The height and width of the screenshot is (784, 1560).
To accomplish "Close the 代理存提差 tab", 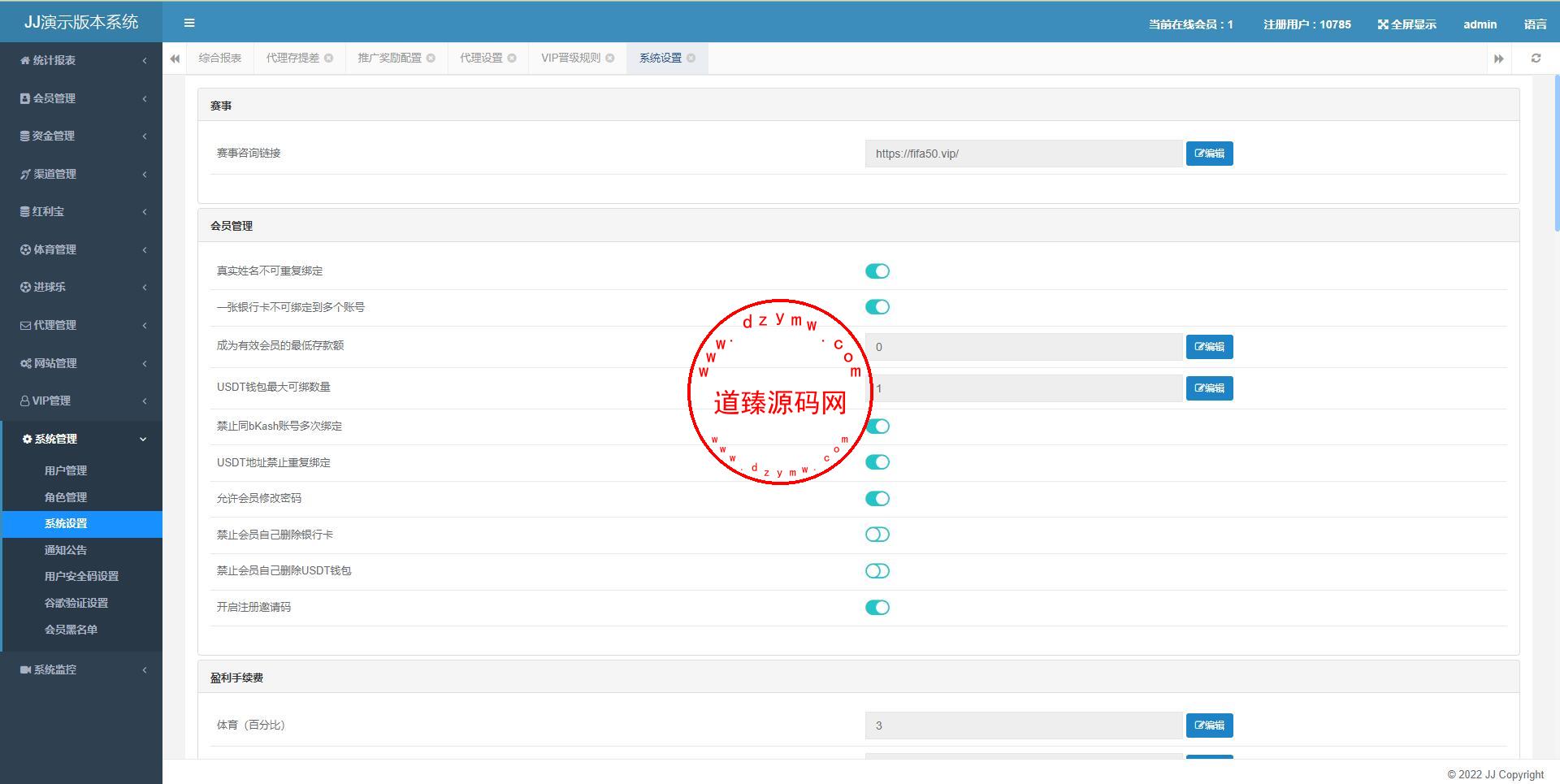I will (x=328, y=58).
